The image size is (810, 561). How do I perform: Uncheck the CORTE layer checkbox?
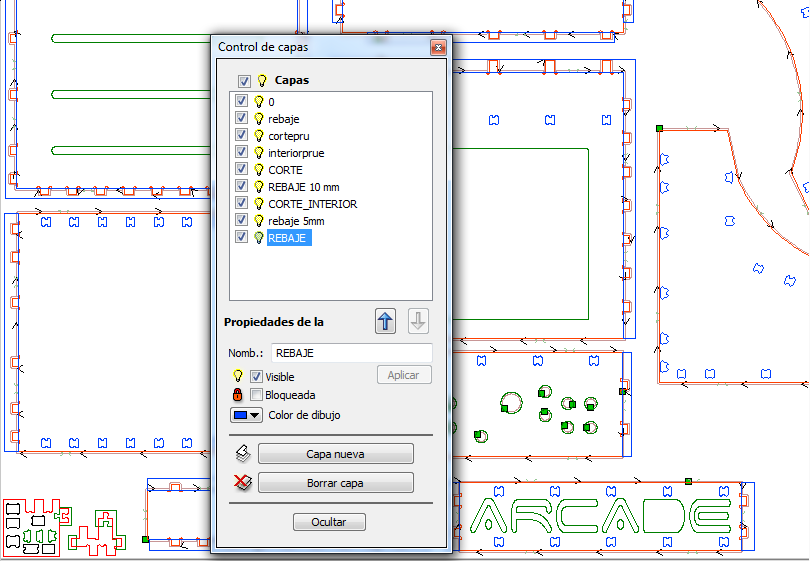[x=241, y=169]
